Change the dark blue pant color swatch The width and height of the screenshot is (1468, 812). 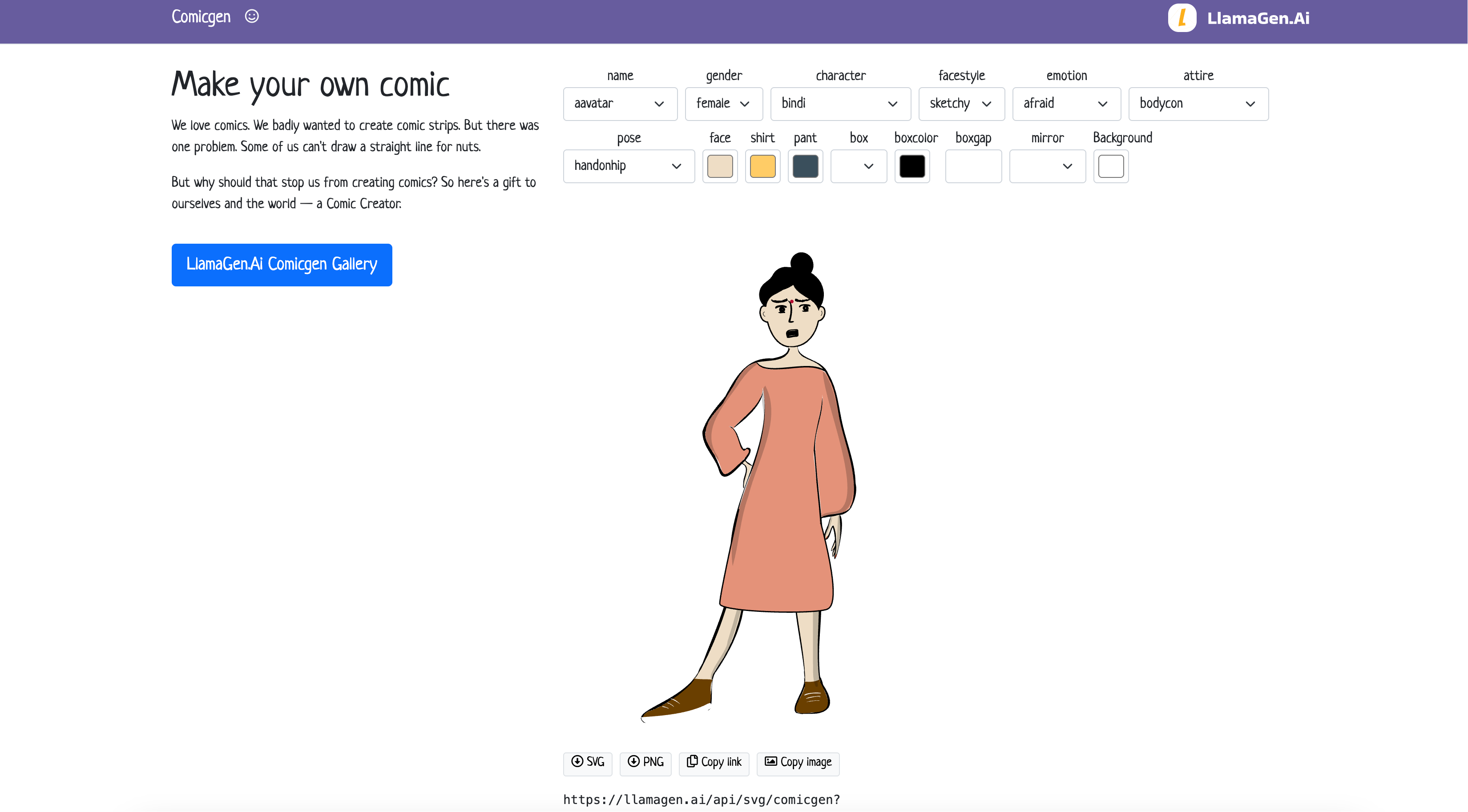tap(805, 166)
